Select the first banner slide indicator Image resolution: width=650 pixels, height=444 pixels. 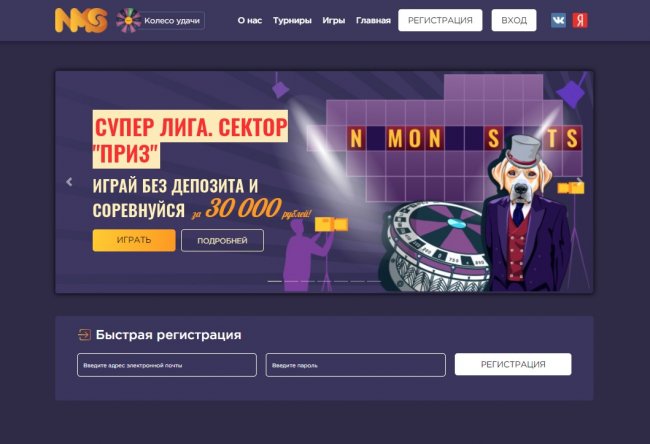[x=274, y=281]
